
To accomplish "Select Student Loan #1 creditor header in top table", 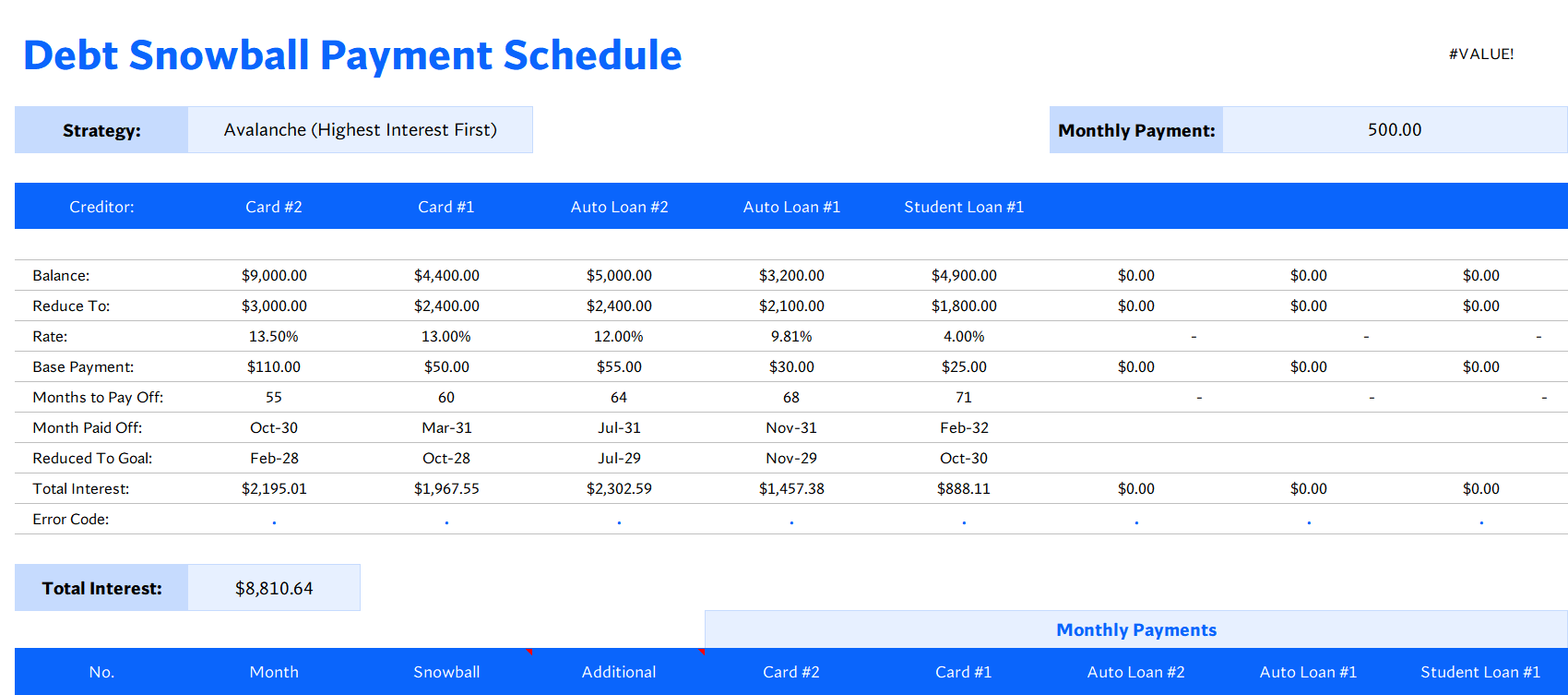I will [964, 207].
